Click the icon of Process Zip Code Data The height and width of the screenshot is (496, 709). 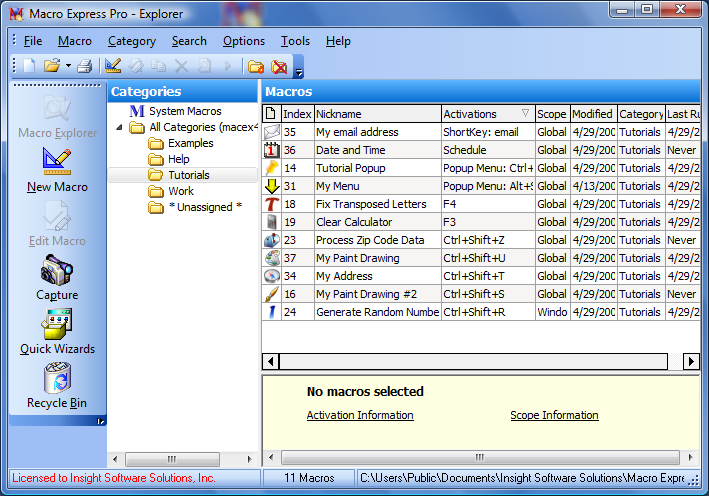coord(272,240)
